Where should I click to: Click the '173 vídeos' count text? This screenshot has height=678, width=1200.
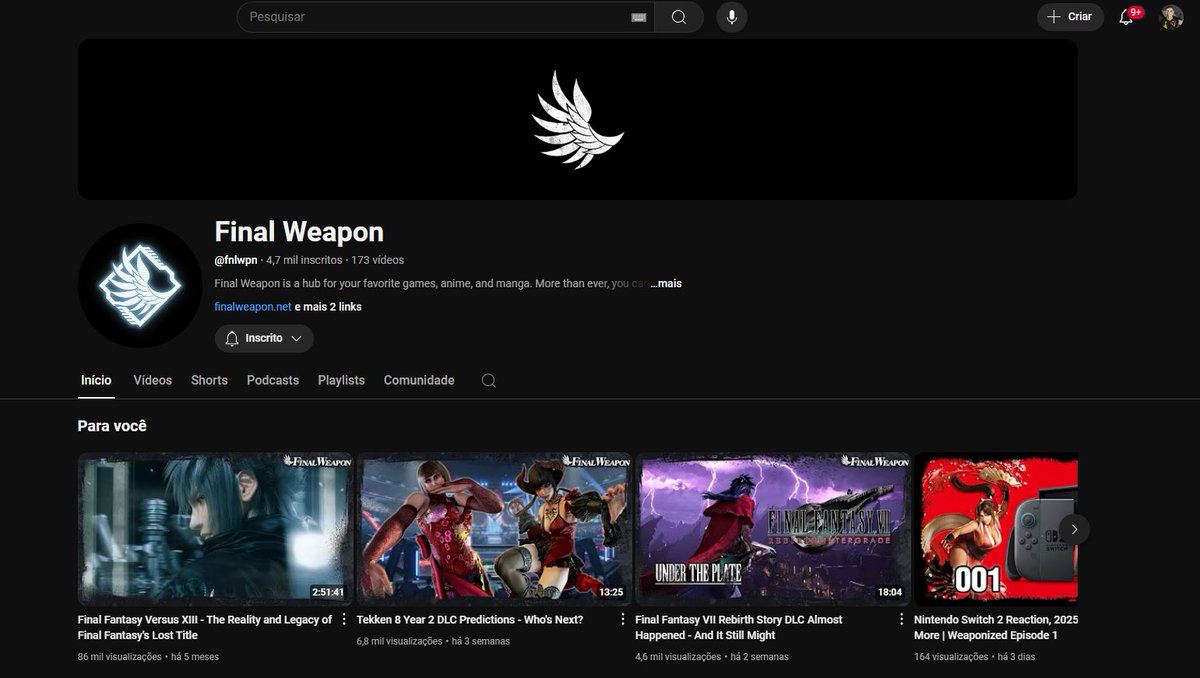378,260
